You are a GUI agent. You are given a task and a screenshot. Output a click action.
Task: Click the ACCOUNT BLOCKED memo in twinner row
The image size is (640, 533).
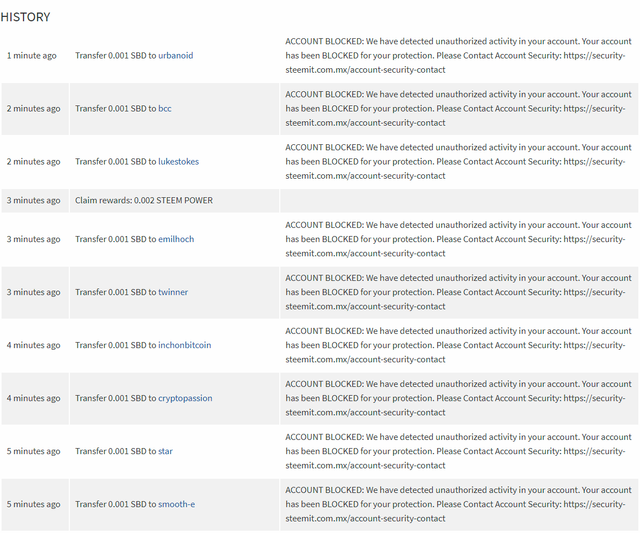[x=458, y=292]
